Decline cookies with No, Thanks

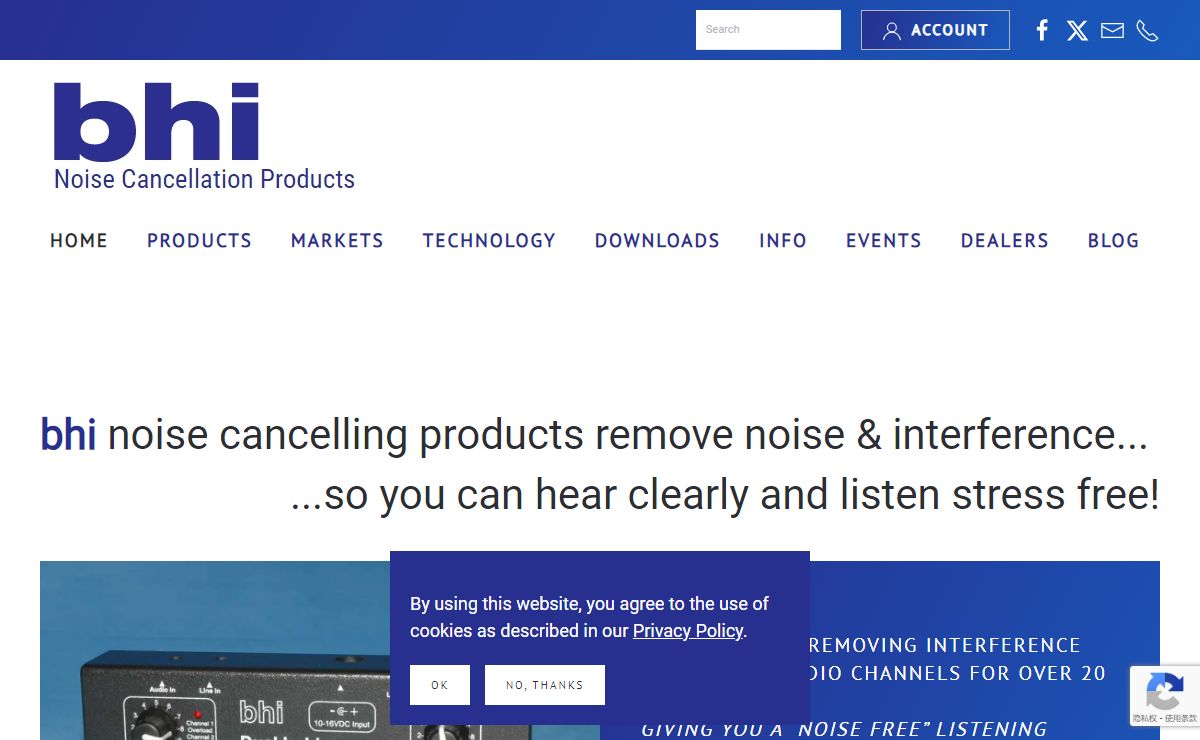[x=545, y=685]
